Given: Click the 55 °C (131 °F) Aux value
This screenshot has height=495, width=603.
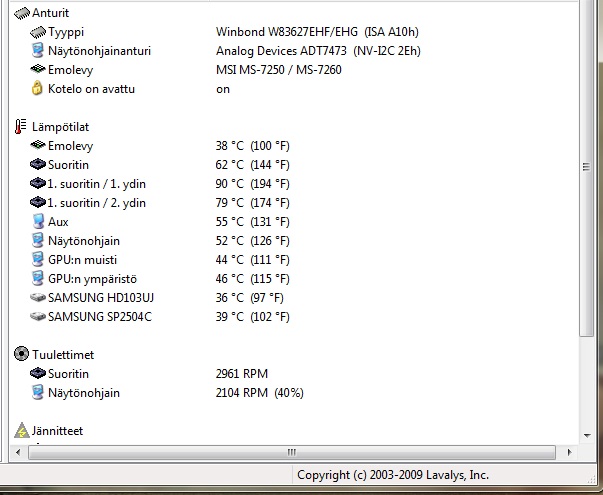Looking at the screenshot, I should click(252, 222).
